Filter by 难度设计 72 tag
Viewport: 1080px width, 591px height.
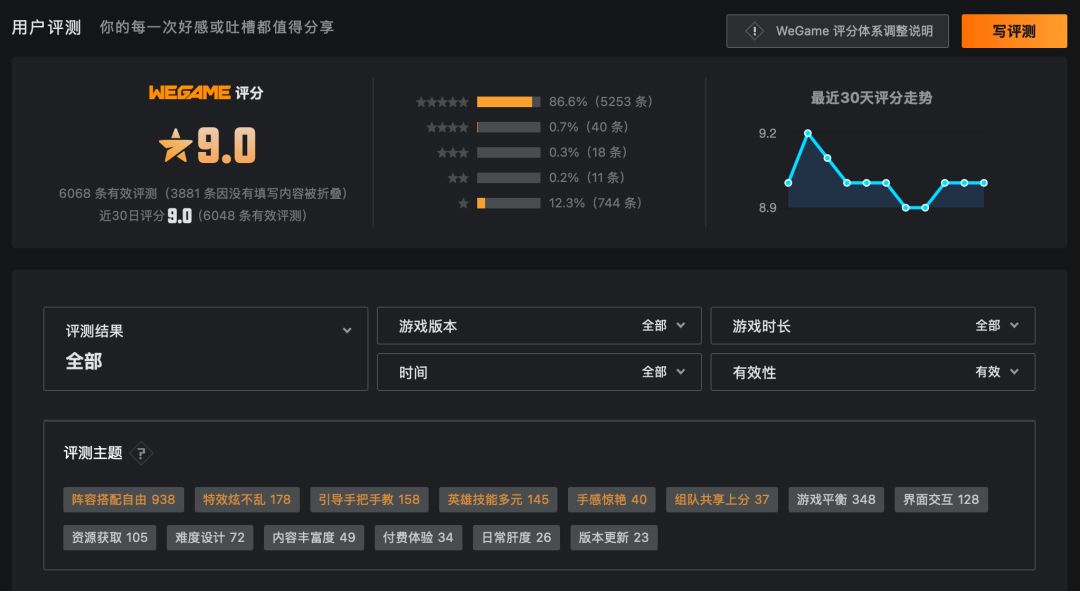pyautogui.click(x=210, y=537)
